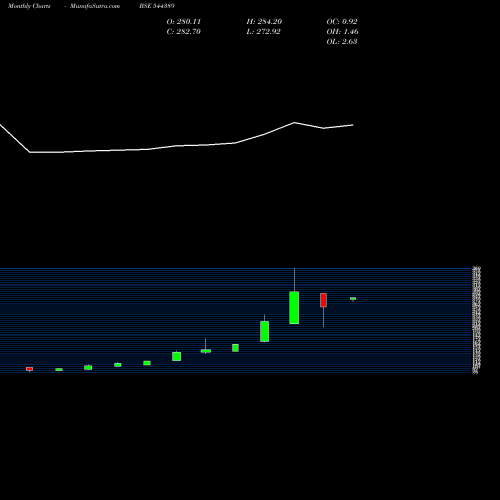Select the low value L: 272.92

pyautogui.click(x=264, y=32)
